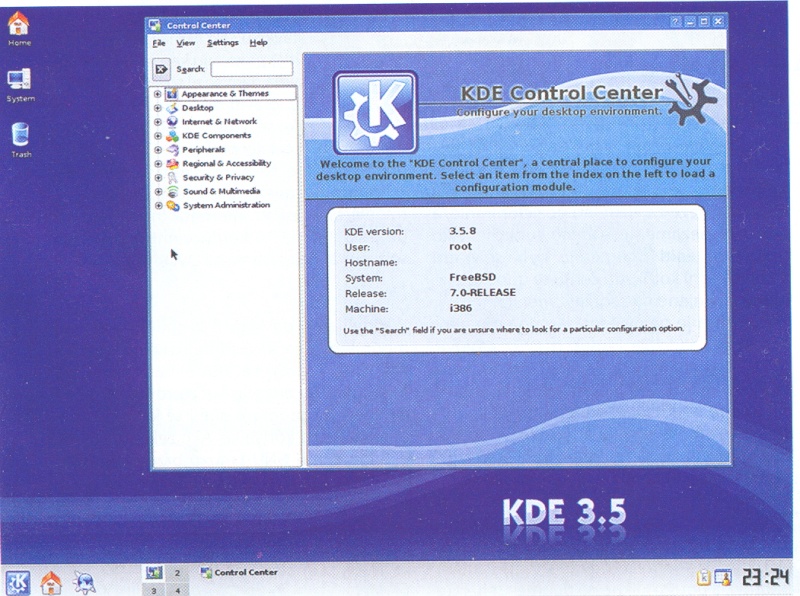
Task: Open the K menu on the panel
Action: point(17,583)
